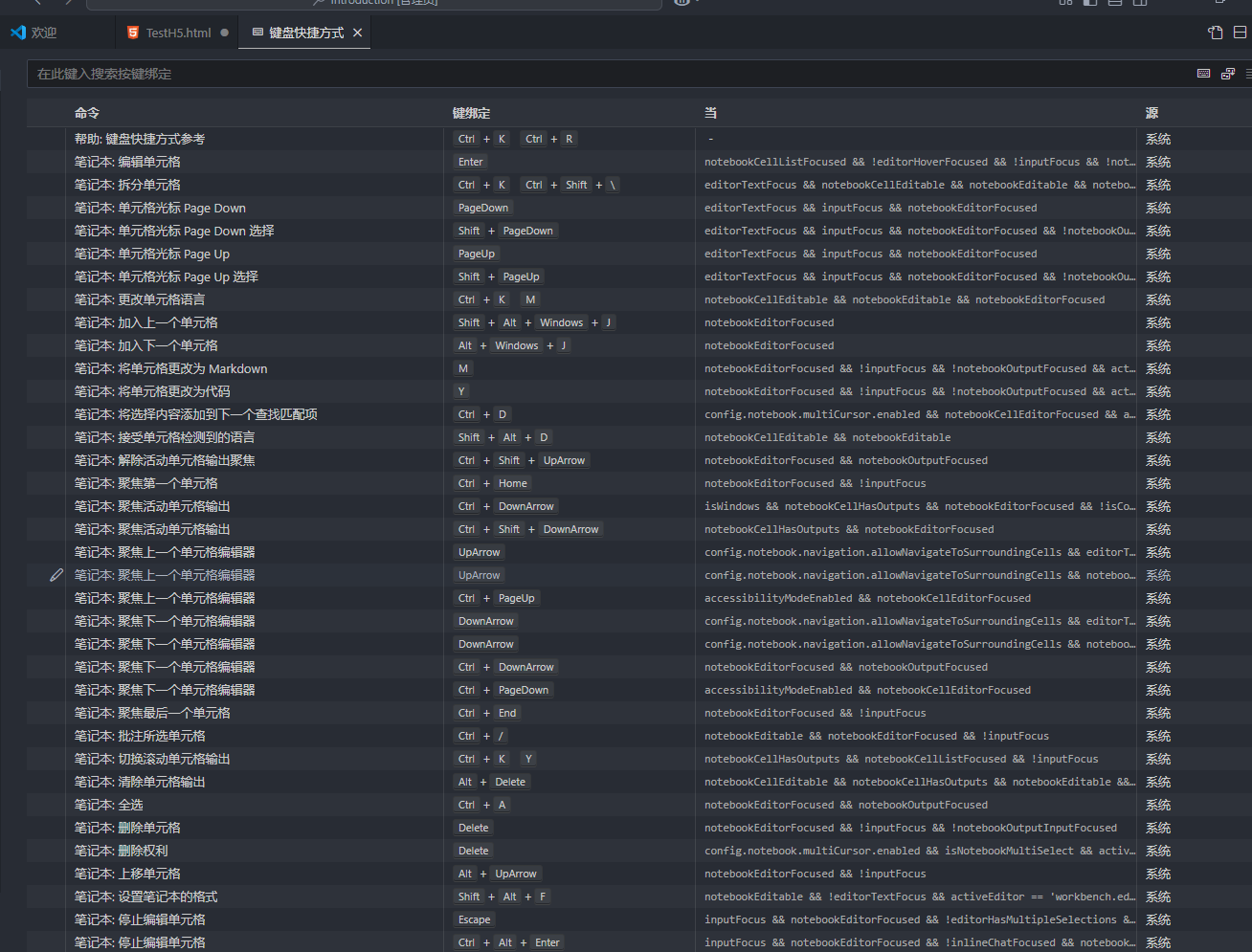Click the Shift + Alt + Windows + J keybinding
1252x952 pixels.
pyautogui.click(x=534, y=322)
